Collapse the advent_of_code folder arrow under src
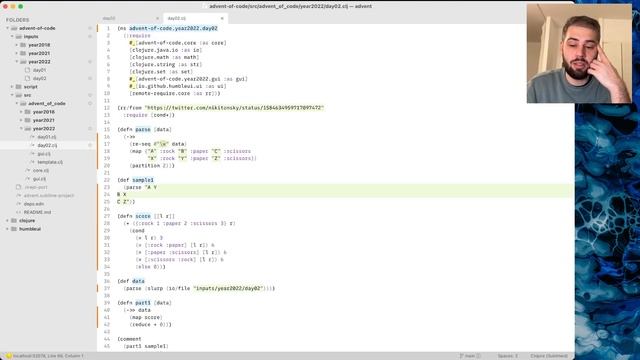Screen dimensions: 640x360 point(16,104)
